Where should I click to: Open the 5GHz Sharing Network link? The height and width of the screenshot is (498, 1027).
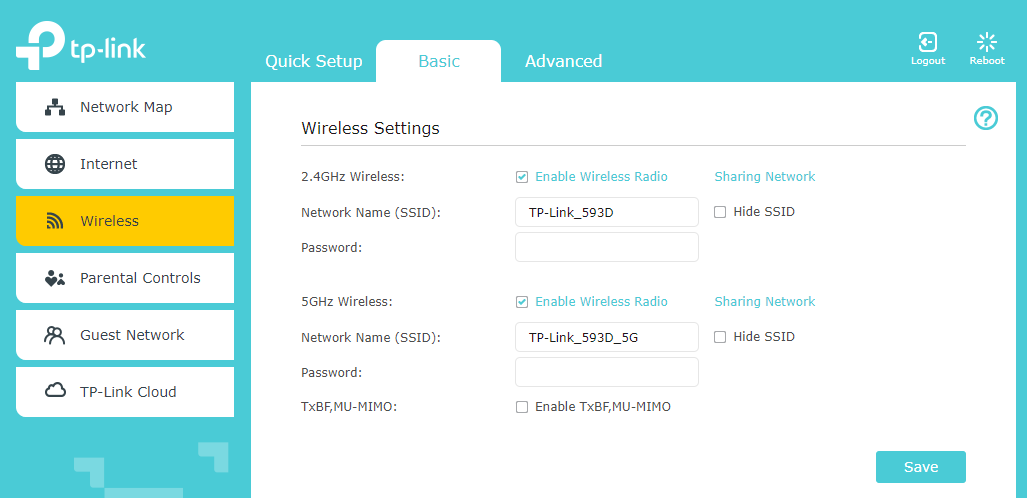[764, 302]
